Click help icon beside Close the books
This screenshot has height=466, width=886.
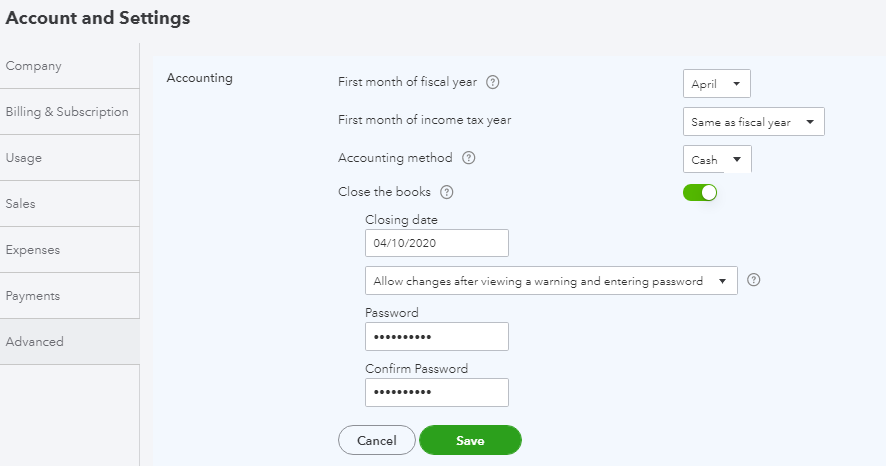(x=447, y=192)
